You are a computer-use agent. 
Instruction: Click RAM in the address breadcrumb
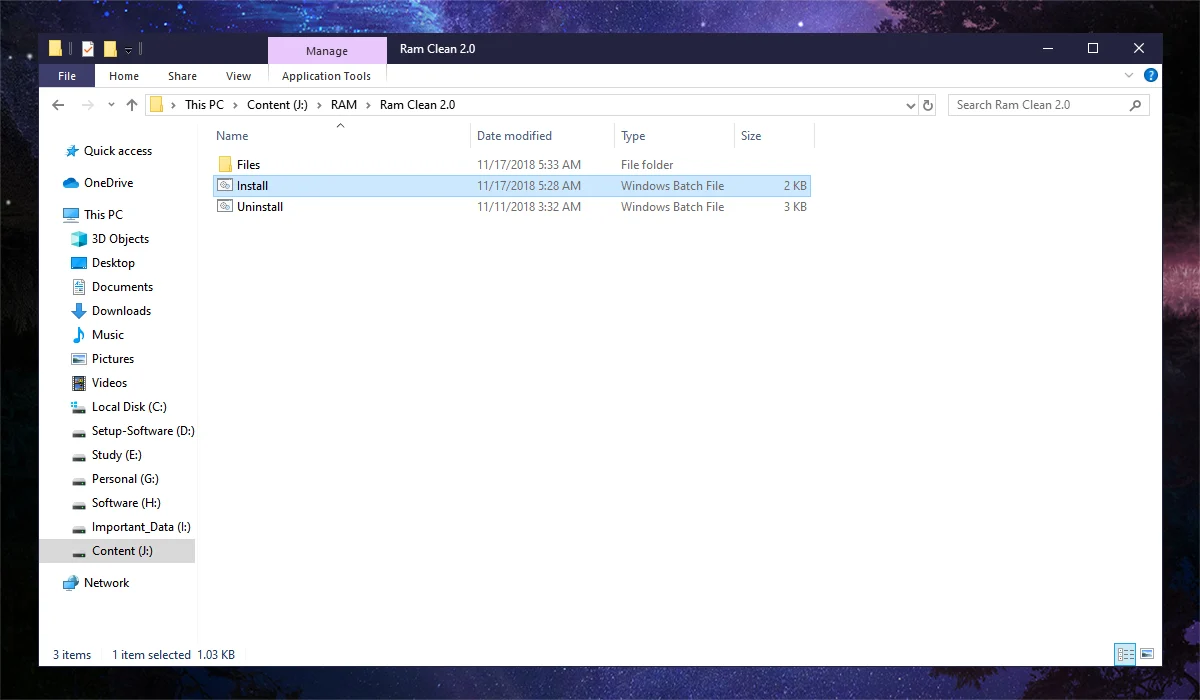(x=343, y=105)
